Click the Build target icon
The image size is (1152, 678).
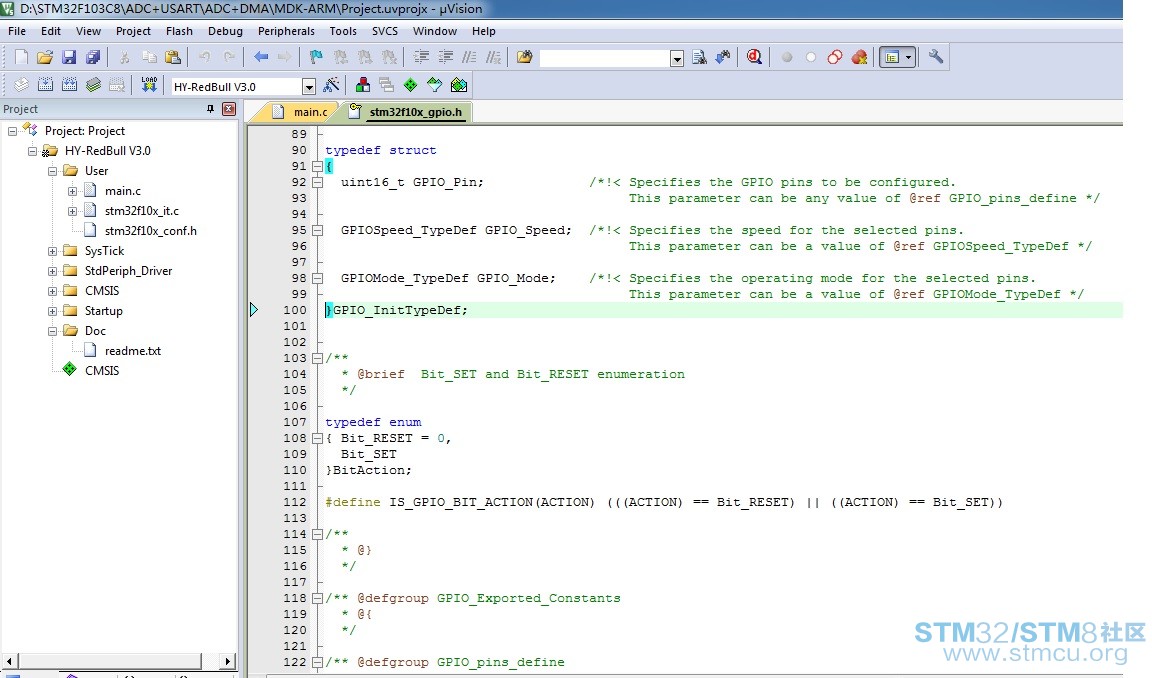46,85
